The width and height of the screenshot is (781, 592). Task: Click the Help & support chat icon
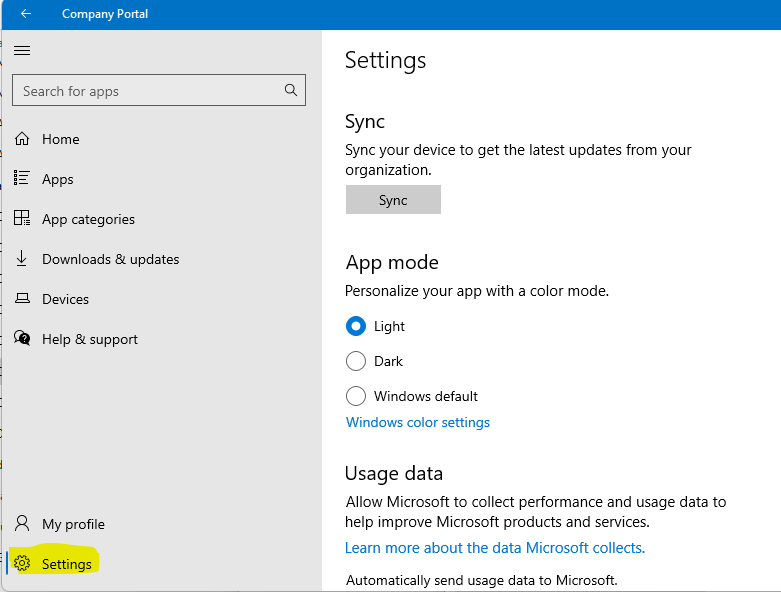22,338
